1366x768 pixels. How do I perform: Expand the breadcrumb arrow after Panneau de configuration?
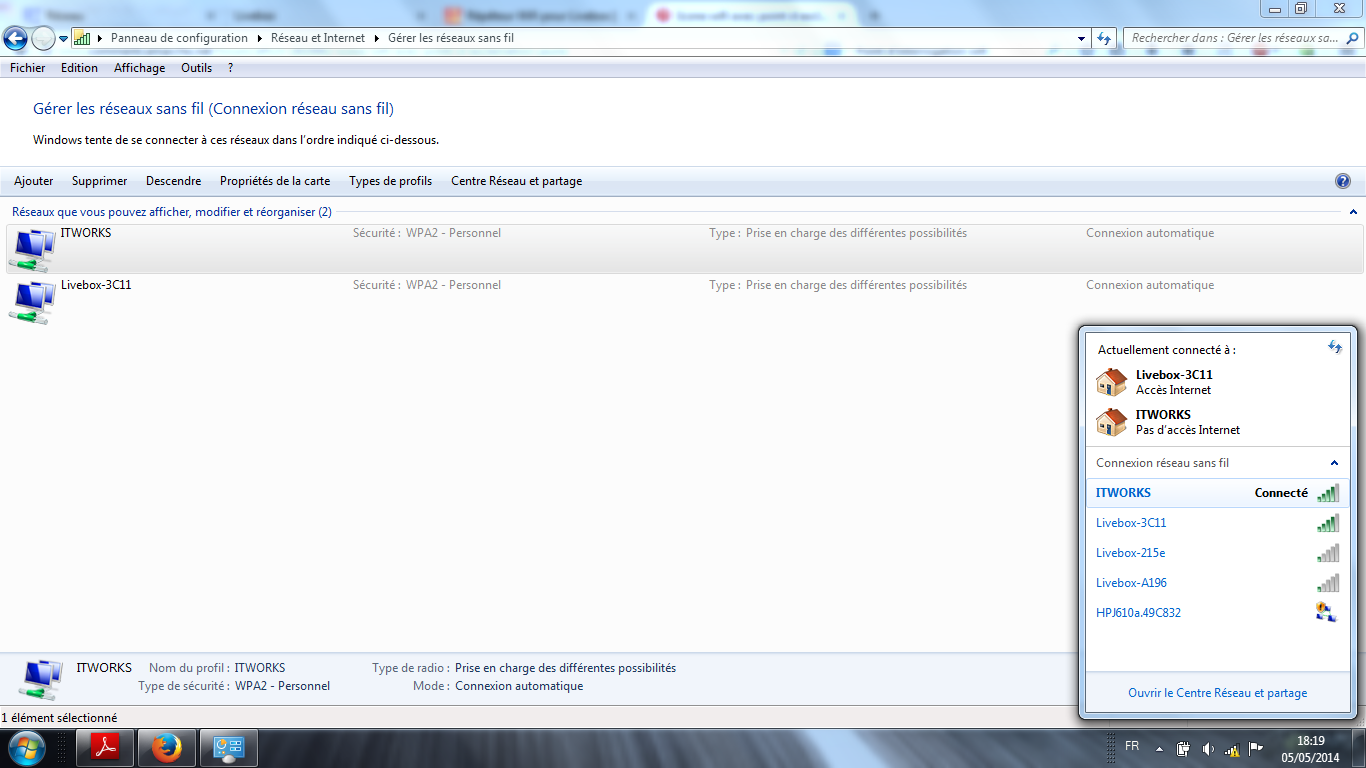[x=260, y=38]
